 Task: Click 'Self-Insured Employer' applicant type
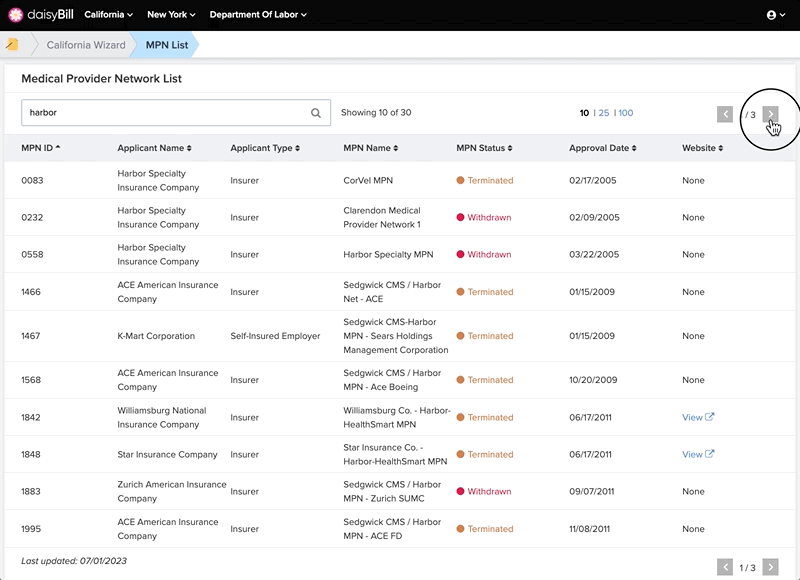click(x=275, y=336)
